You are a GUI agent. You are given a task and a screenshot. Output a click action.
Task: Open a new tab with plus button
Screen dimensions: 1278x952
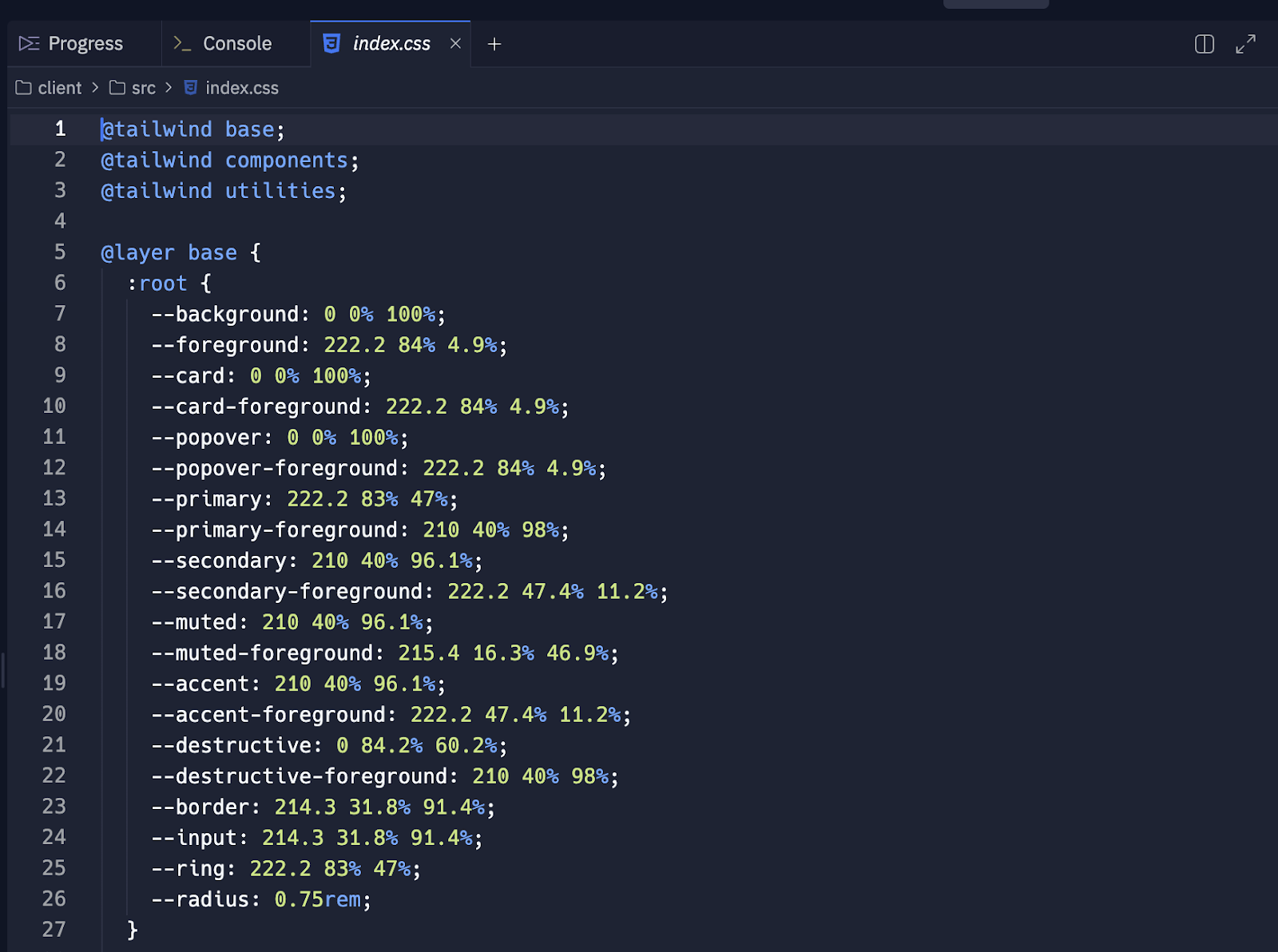pos(494,44)
